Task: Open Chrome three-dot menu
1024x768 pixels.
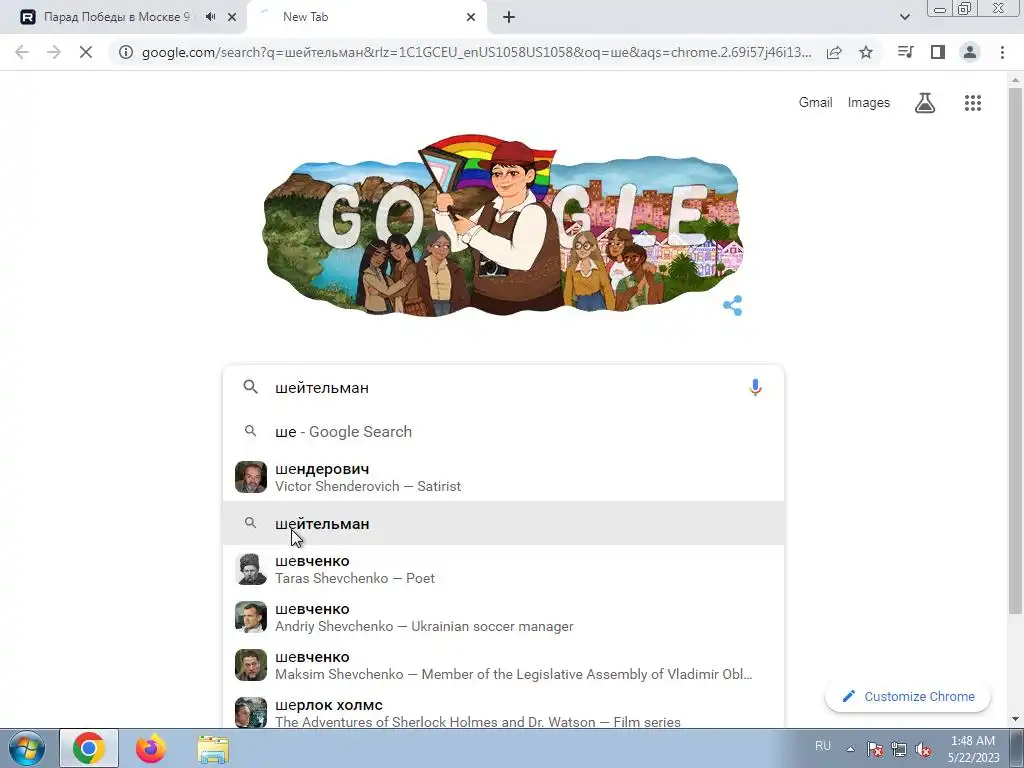Action: 1002,52
